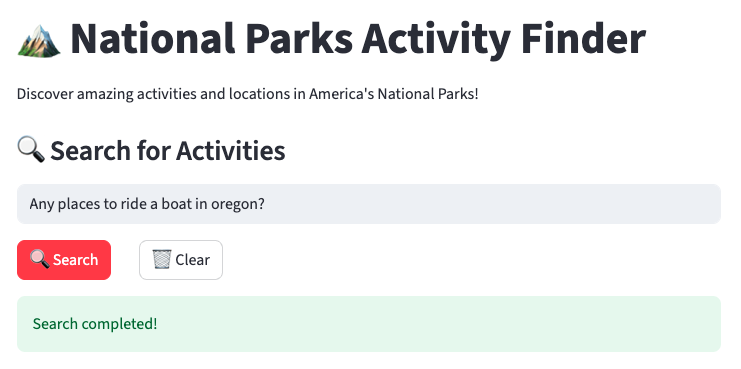Viewport: 741px width, 369px height.
Task: Click the National Parks Activity Finder title
Action: [358, 39]
